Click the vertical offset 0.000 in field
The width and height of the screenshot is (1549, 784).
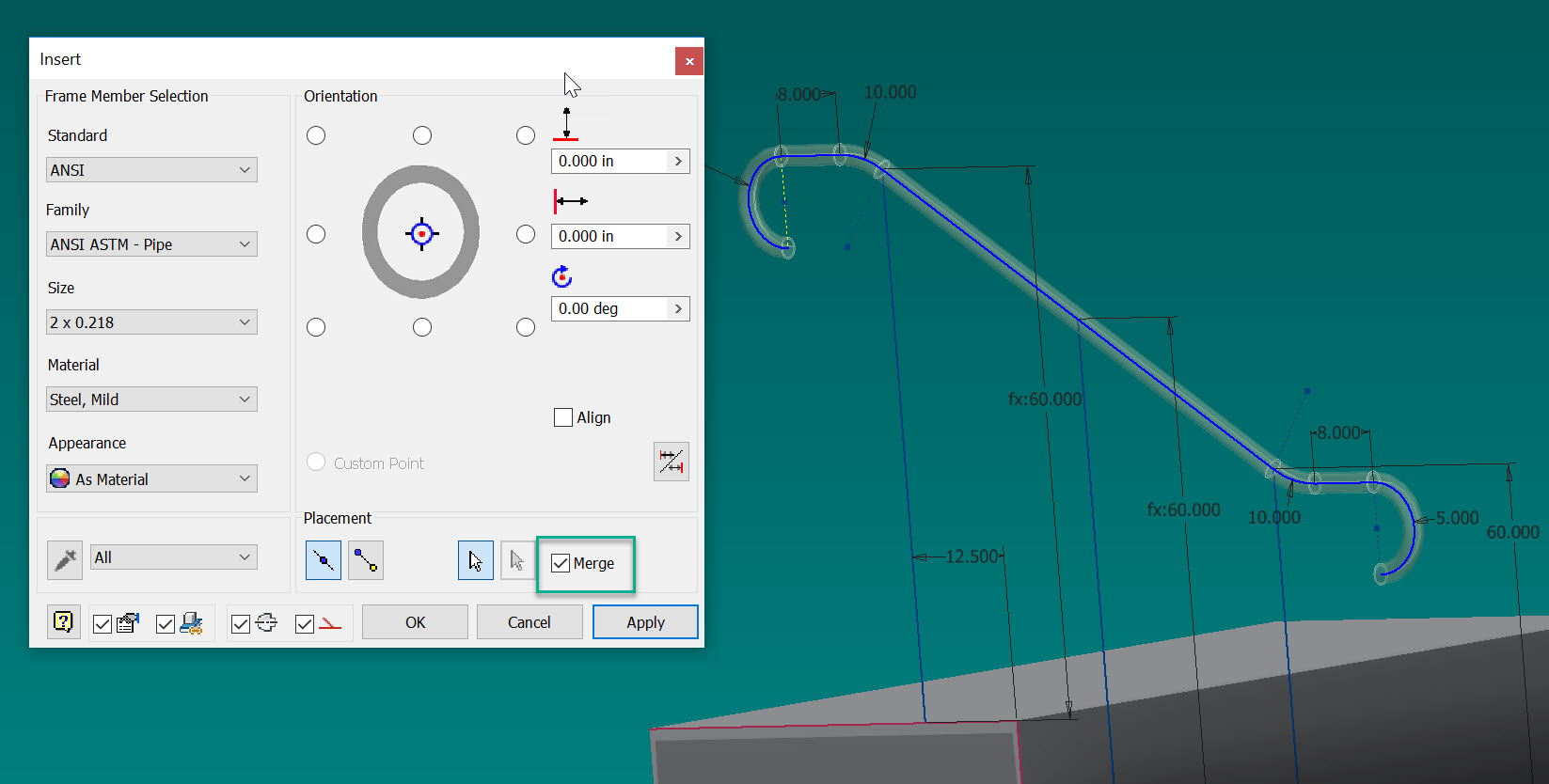pyautogui.click(x=609, y=161)
